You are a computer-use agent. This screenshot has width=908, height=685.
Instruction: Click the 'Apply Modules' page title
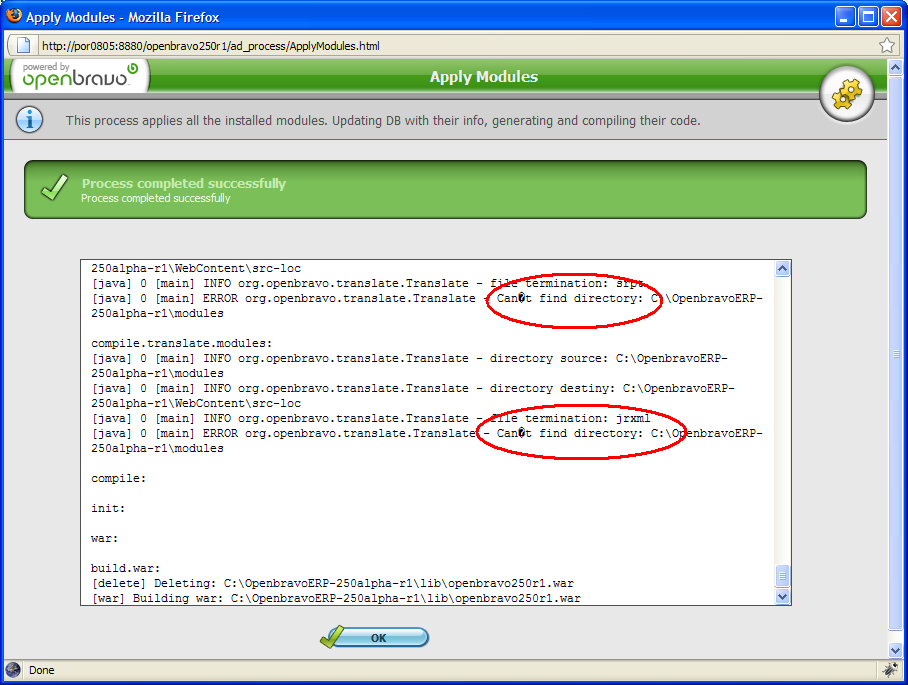484,76
